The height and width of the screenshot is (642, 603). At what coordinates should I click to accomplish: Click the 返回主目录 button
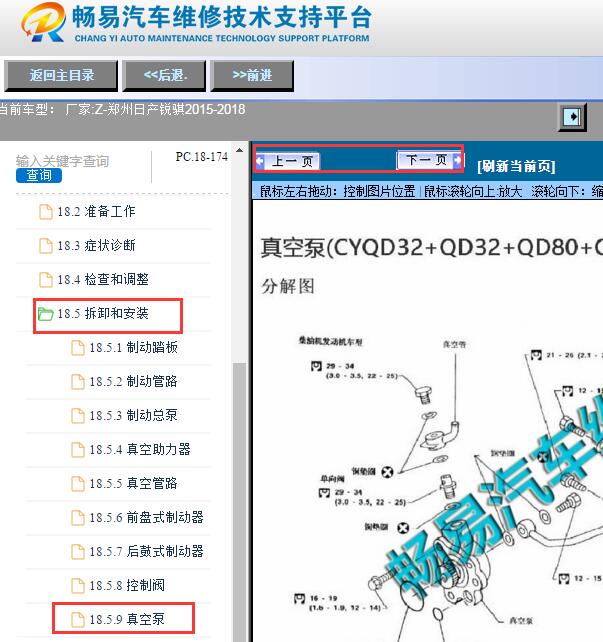pos(61,75)
